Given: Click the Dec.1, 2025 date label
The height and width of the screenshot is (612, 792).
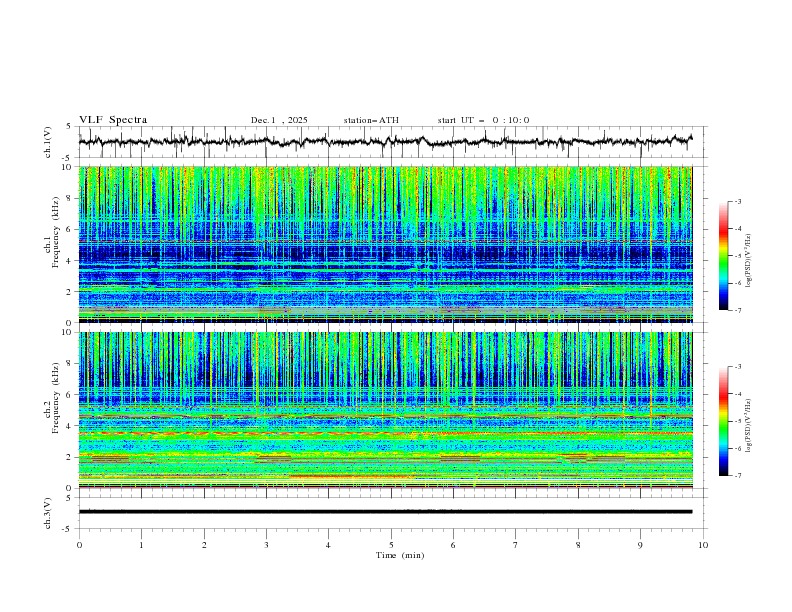Looking at the screenshot, I should [279, 120].
